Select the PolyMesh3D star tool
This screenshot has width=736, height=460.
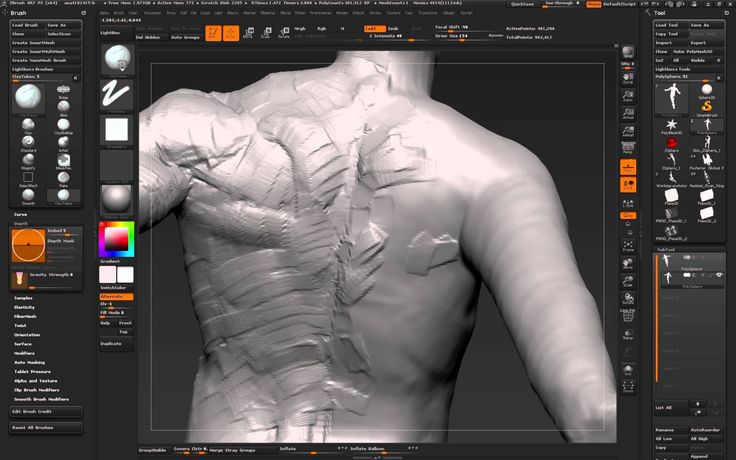670,125
